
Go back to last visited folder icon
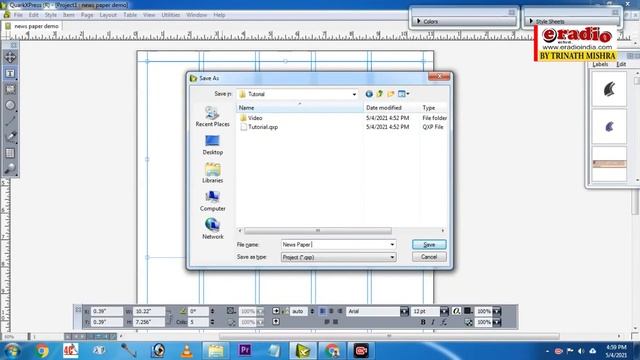[x=369, y=94]
